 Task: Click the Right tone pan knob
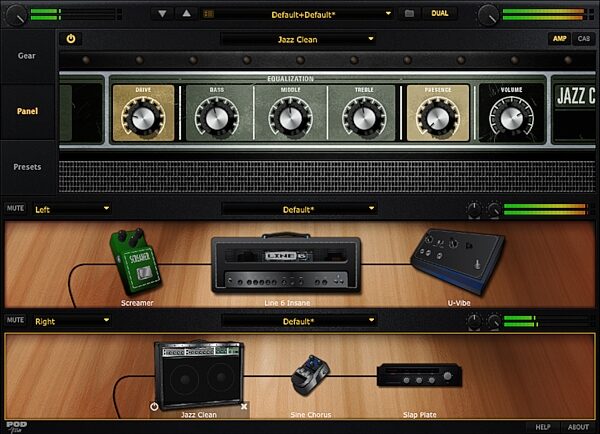point(474,321)
